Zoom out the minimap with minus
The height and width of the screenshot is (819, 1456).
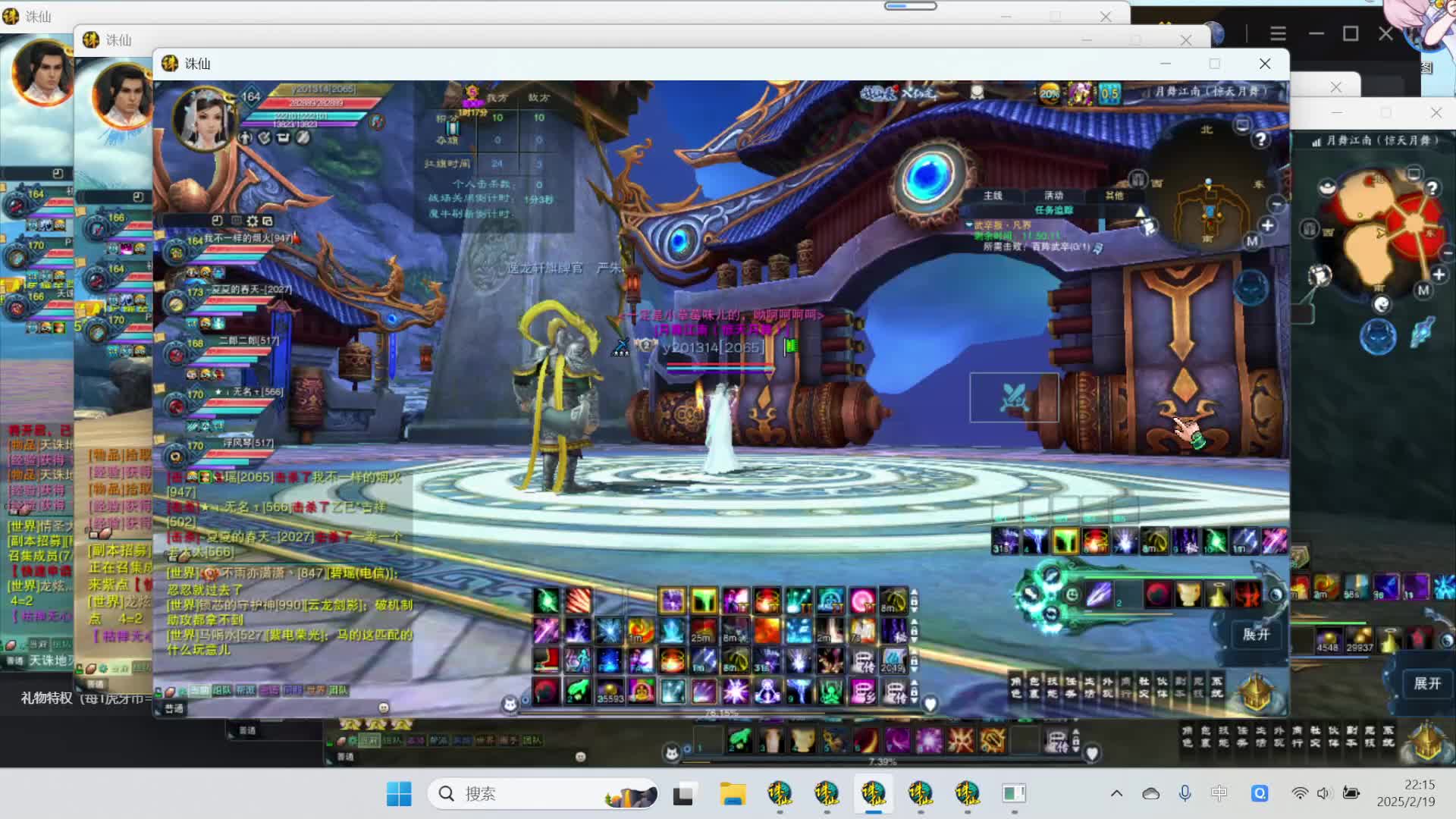click(1276, 205)
